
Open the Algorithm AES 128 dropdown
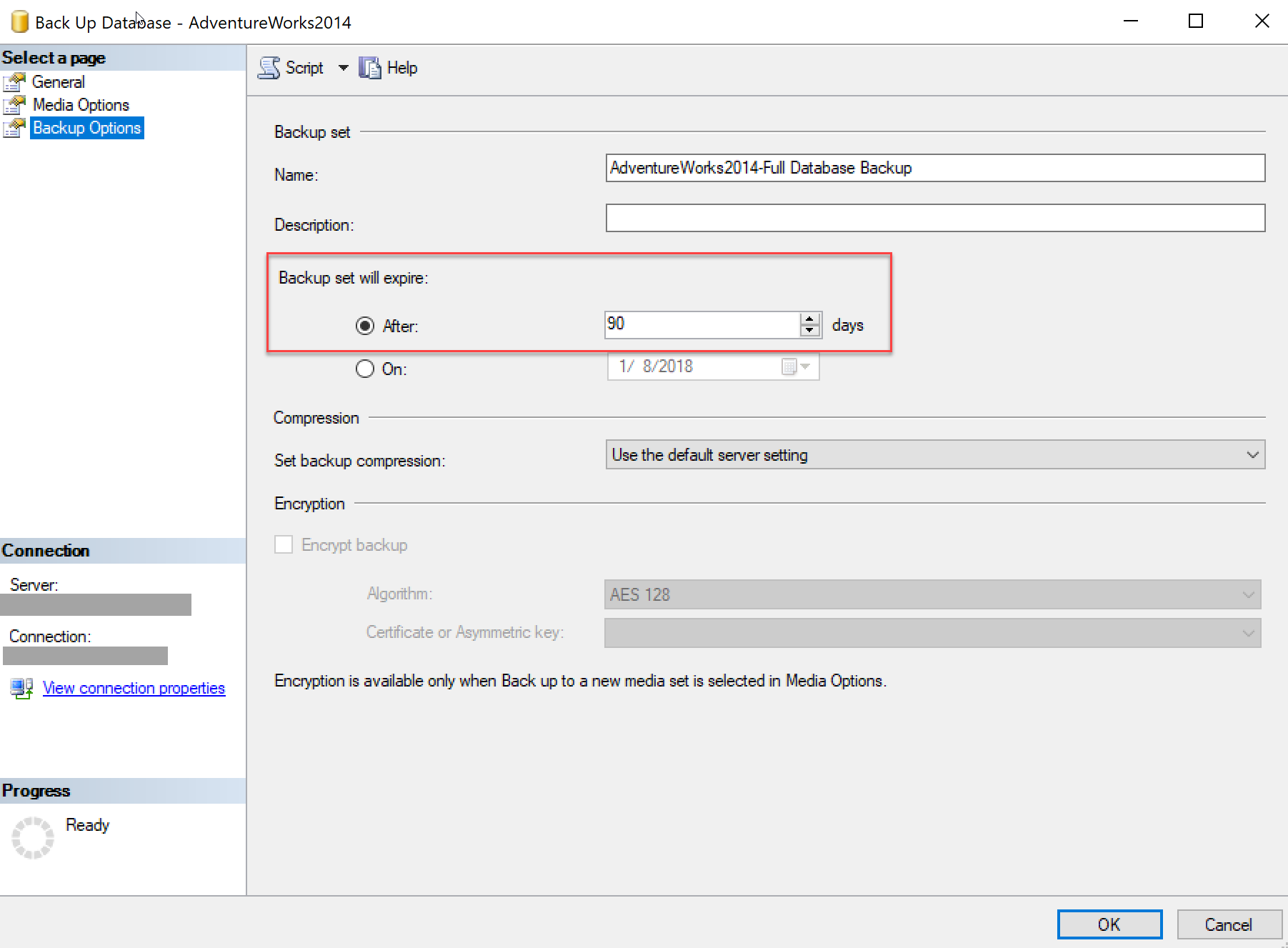932,594
